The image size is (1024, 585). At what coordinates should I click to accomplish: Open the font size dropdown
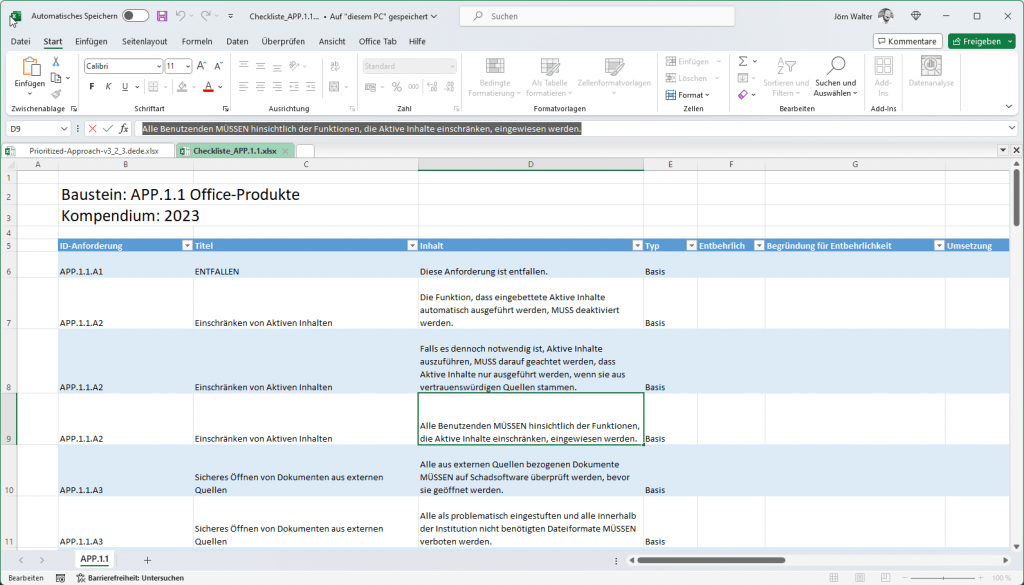pos(188,66)
